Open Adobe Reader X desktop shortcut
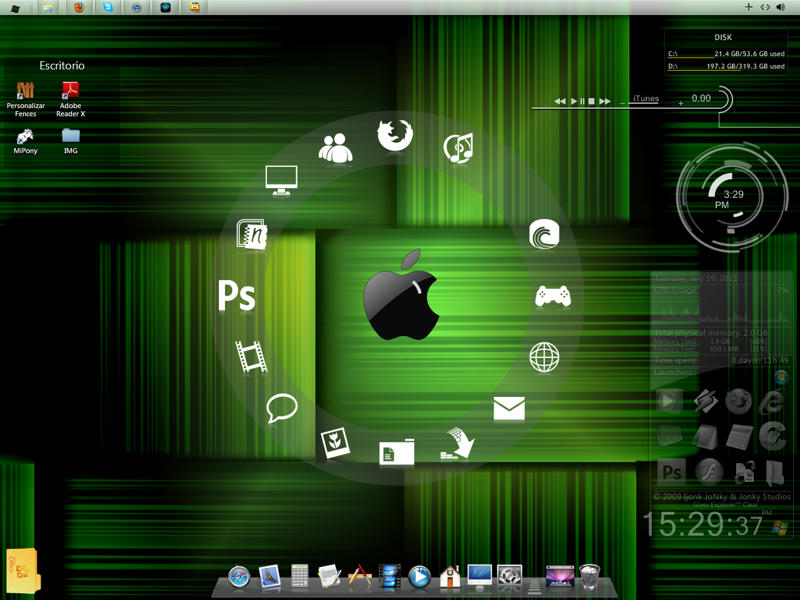800x600 pixels. (x=70, y=99)
